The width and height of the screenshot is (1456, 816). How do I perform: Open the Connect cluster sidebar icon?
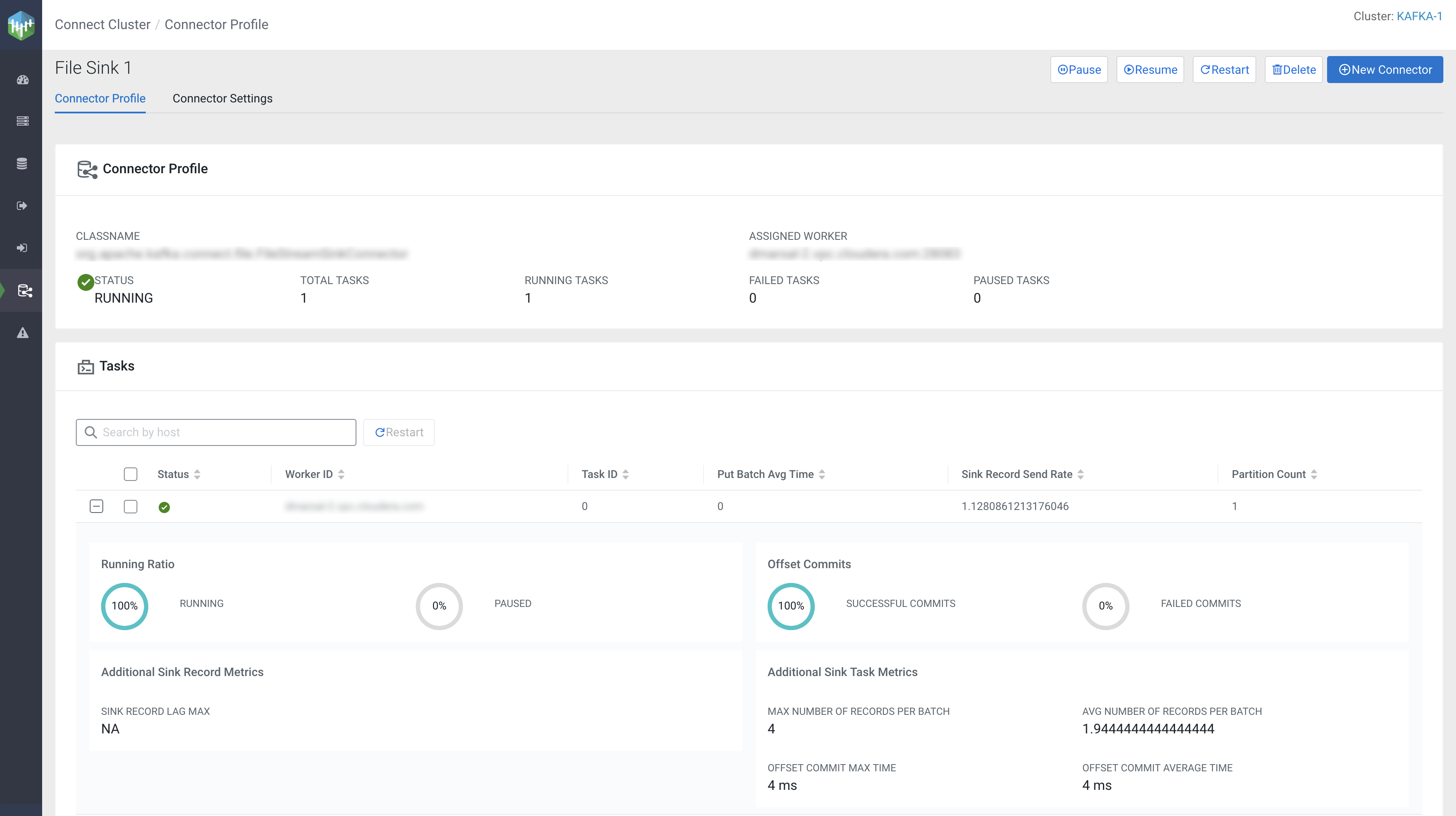25,291
